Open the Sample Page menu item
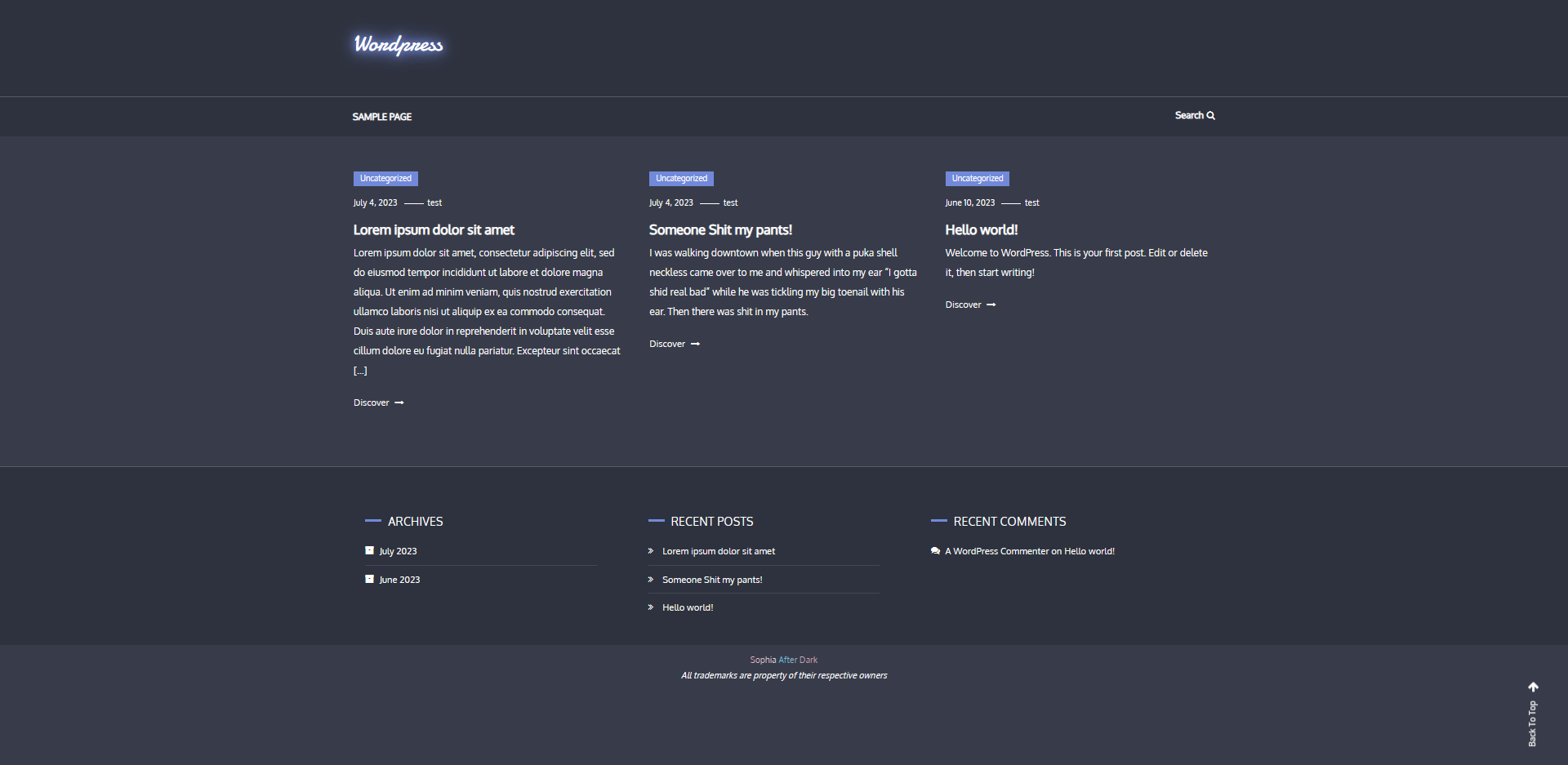Viewport: 1568px width, 765px height. pyautogui.click(x=381, y=117)
